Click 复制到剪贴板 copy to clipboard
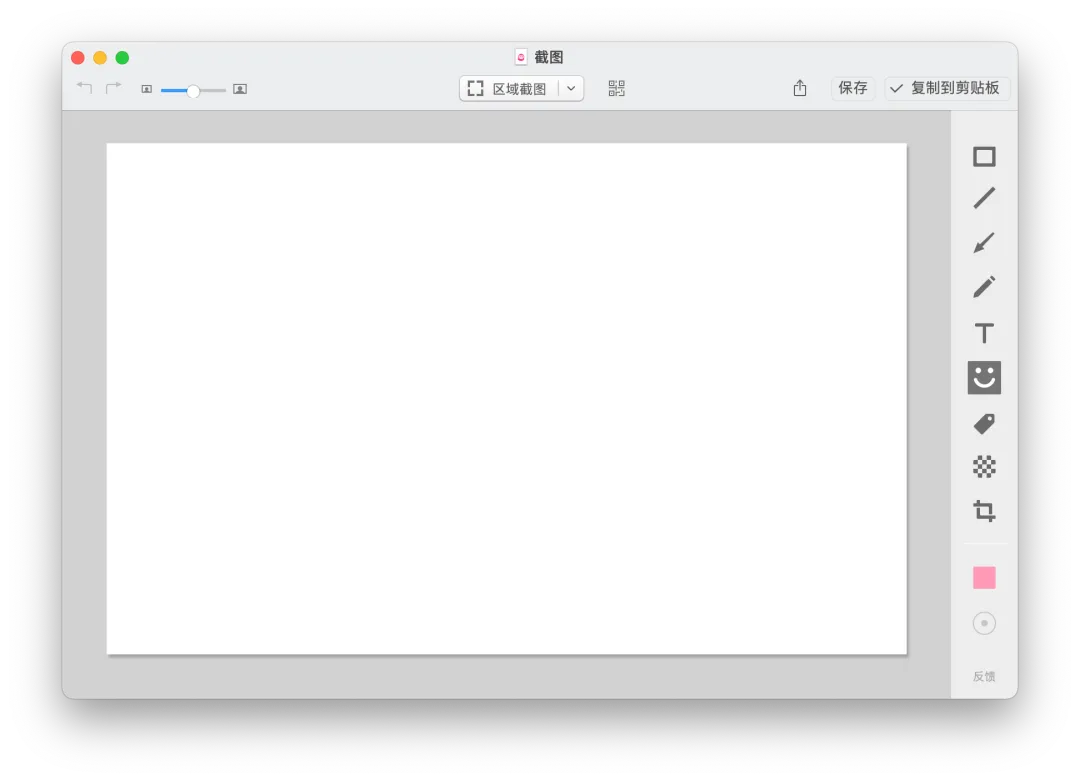Image resolution: width=1080 pixels, height=781 pixels. (946, 88)
